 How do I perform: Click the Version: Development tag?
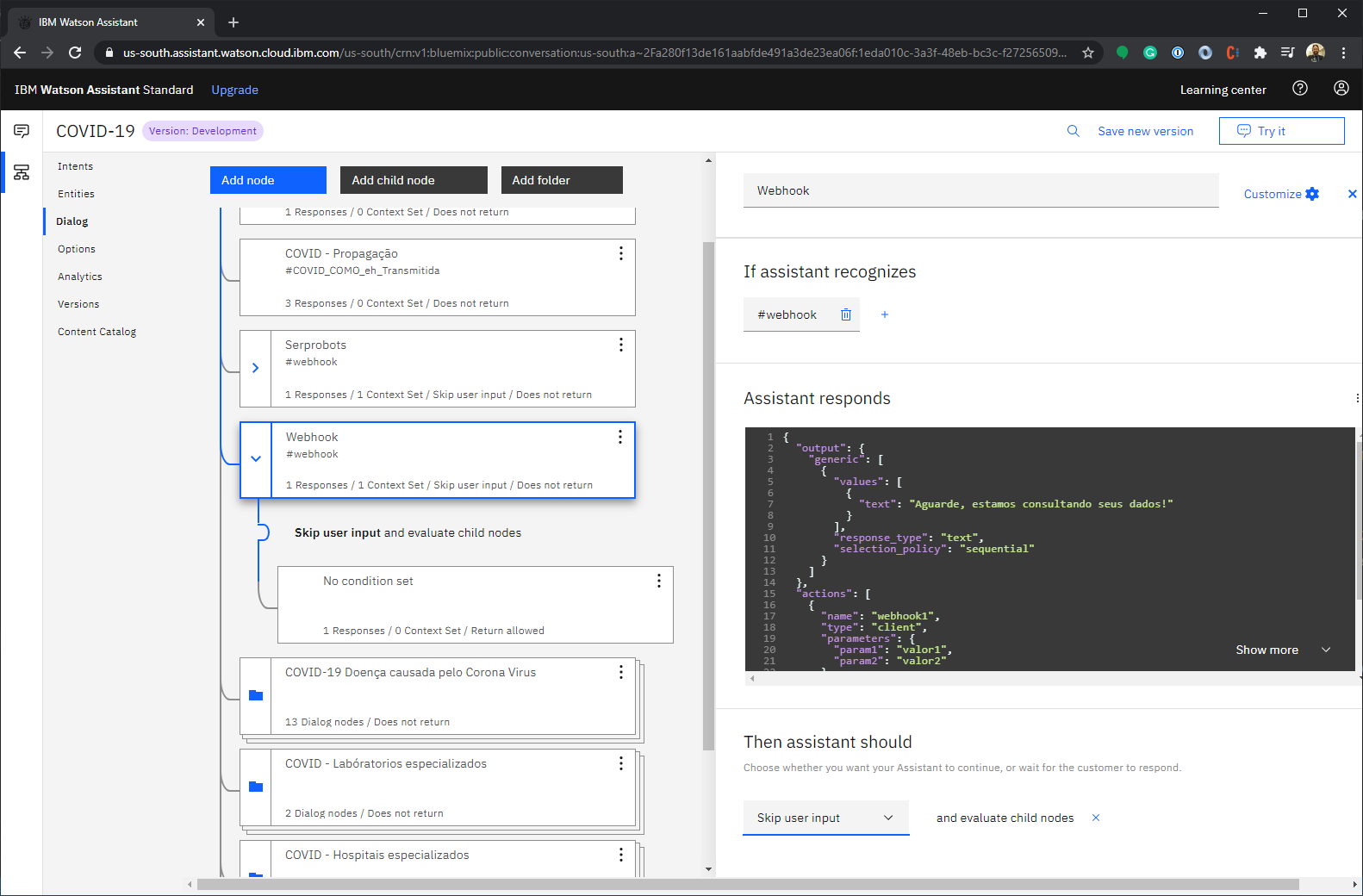202,131
